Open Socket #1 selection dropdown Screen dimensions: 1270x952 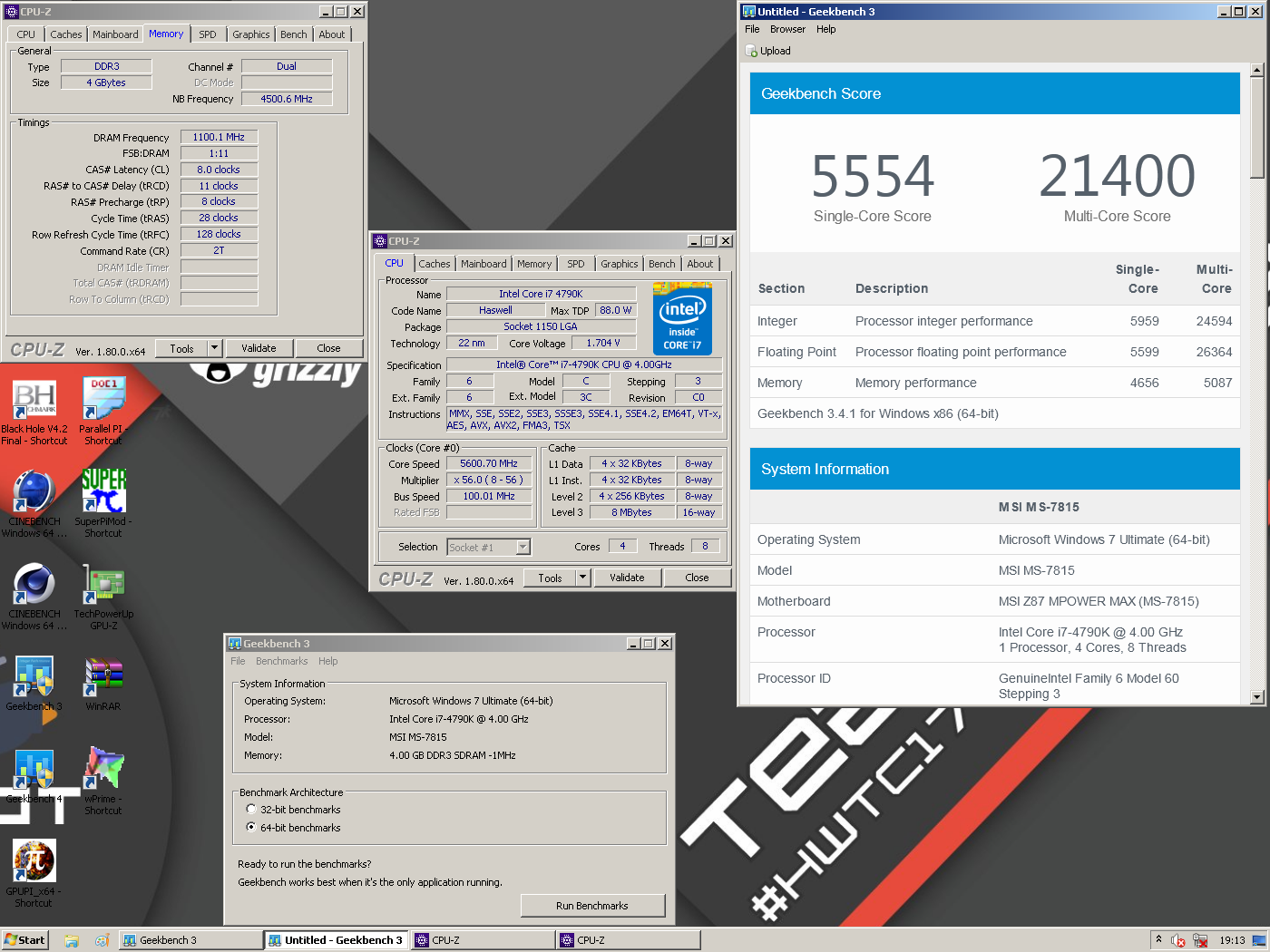coord(488,547)
